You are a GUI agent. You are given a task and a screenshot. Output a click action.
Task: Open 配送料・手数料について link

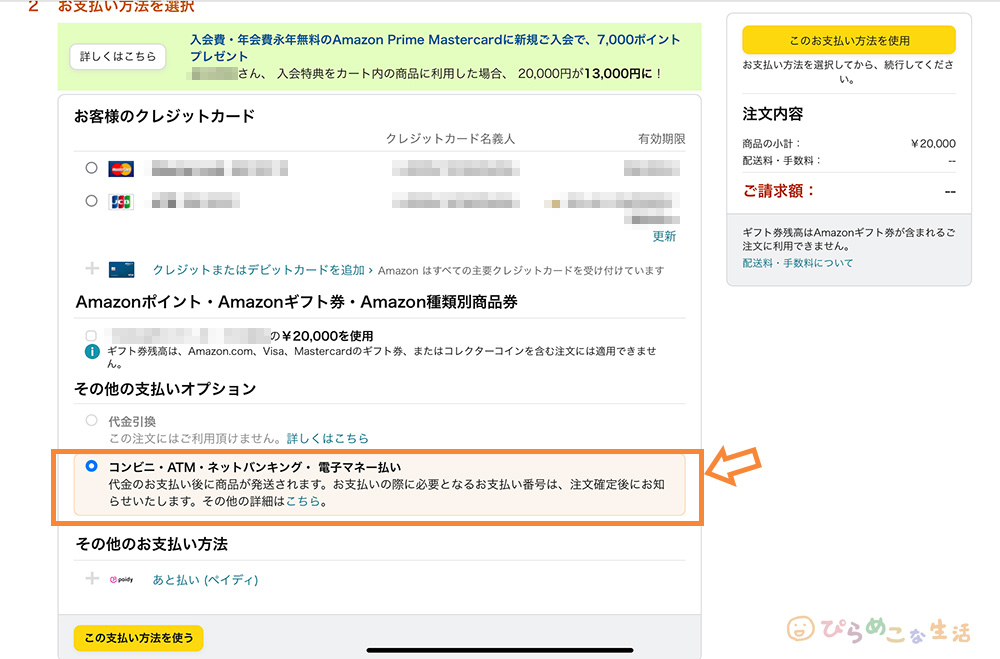(797, 263)
